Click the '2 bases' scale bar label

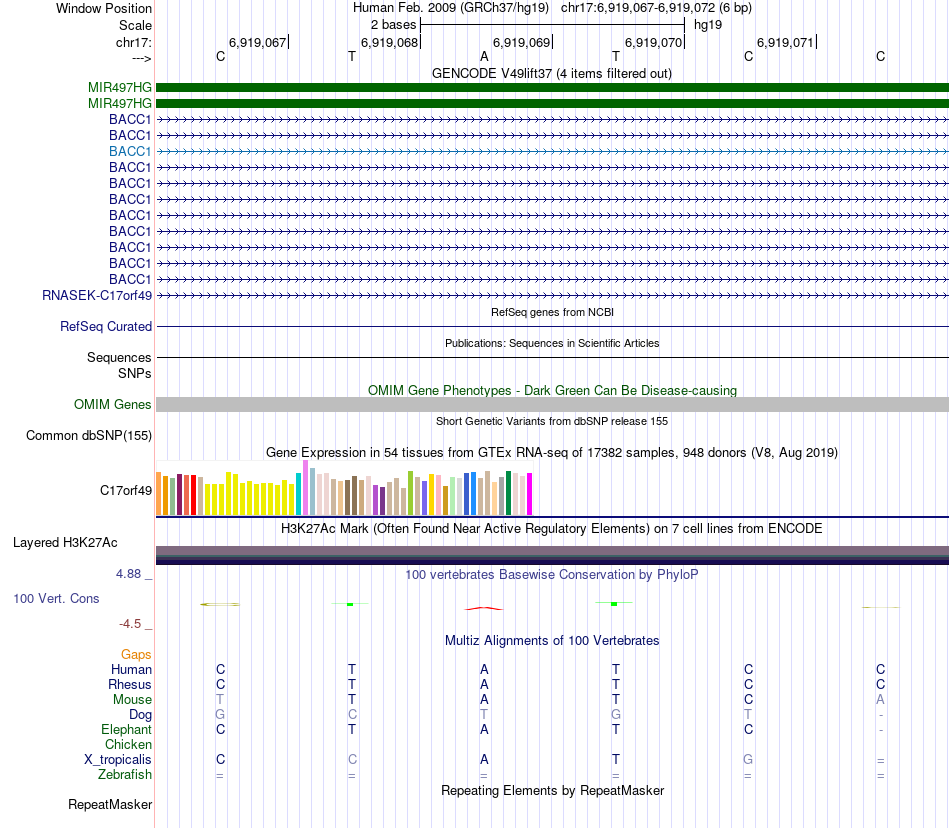tap(394, 25)
